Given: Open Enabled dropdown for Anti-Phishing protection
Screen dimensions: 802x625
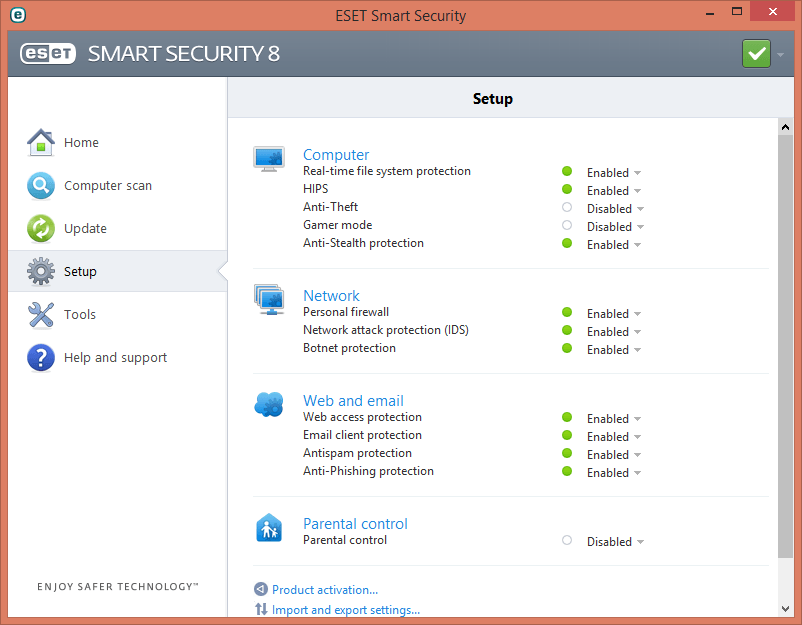Looking at the screenshot, I should (614, 473).
